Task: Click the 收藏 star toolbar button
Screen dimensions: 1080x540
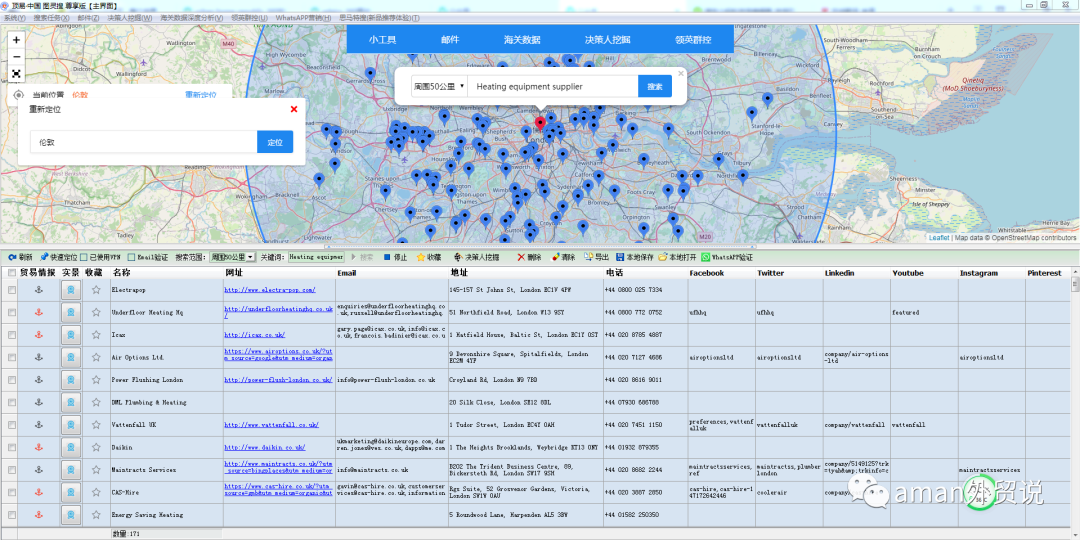Action: coord(428,257)
